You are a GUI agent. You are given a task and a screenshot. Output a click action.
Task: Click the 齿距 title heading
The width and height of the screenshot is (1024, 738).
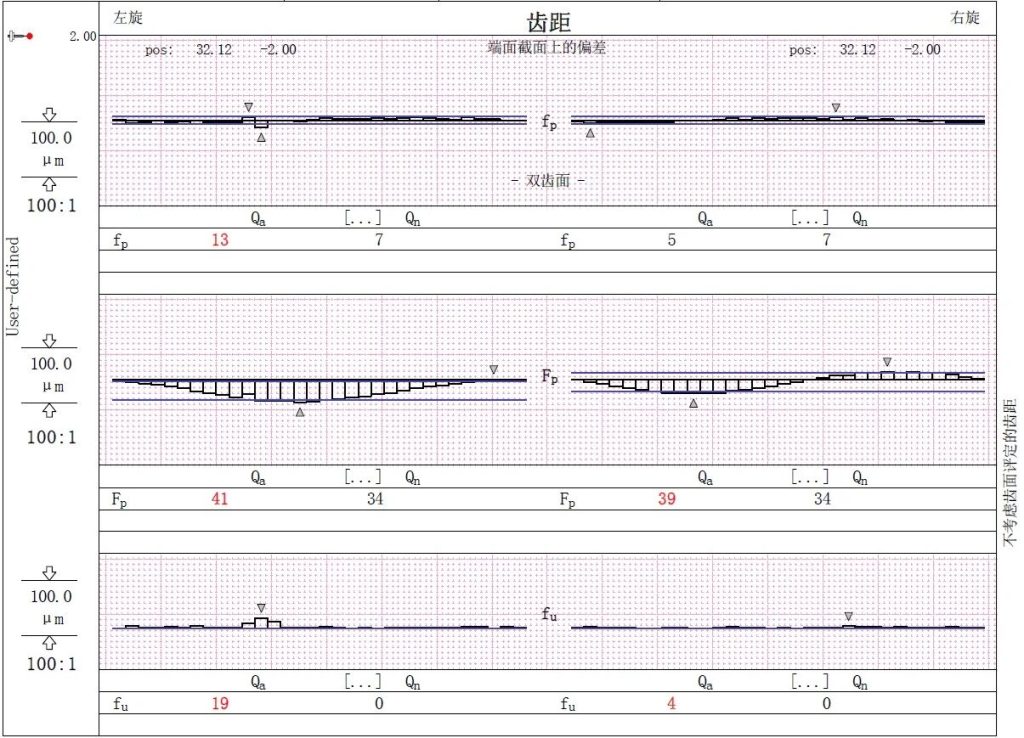pos(549,22)
